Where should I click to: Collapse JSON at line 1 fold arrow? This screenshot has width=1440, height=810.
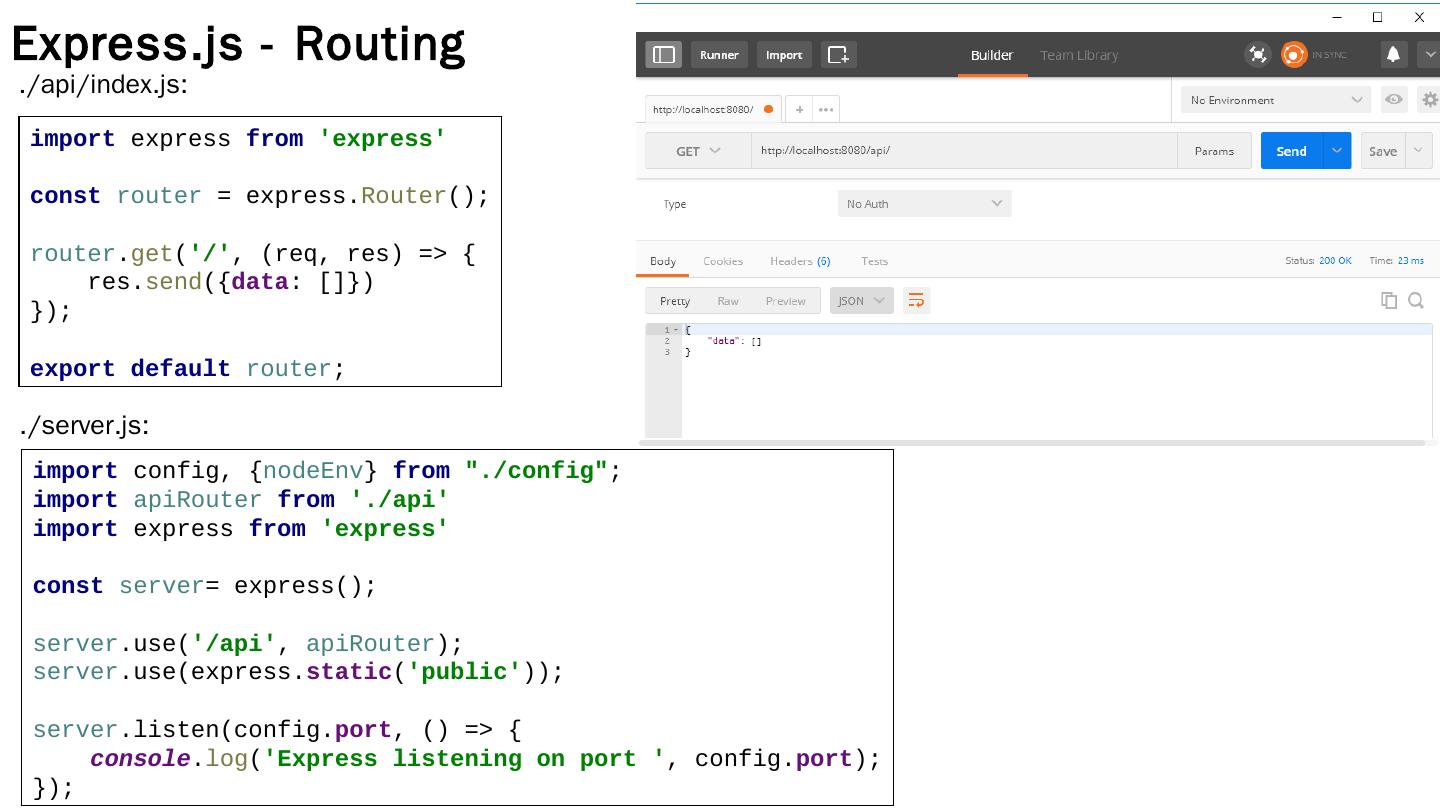(x=677, y=330)
